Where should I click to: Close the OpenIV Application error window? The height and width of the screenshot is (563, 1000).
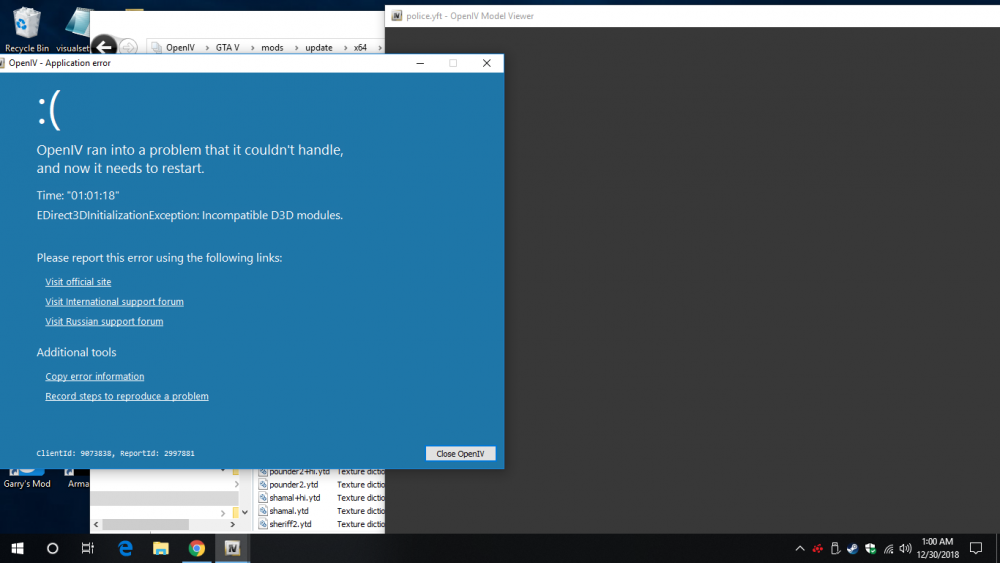pyautogui.click(x=487, y=63)
